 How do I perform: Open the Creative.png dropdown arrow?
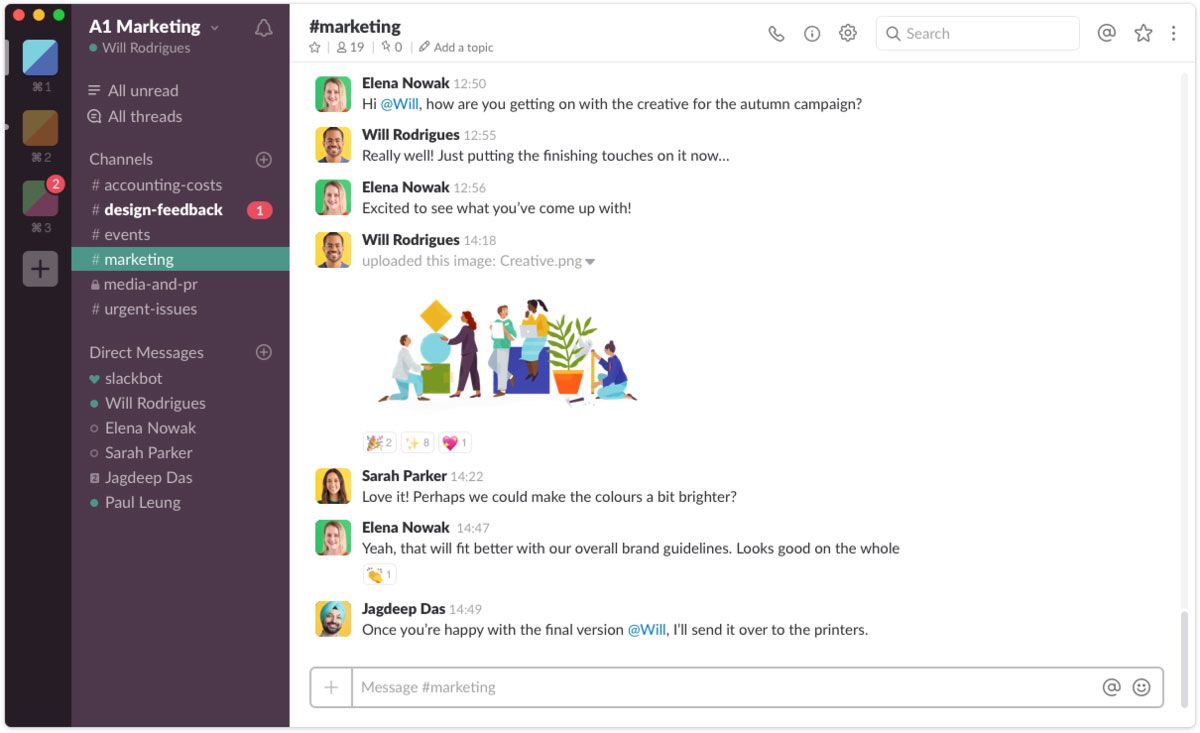point(590,261)
